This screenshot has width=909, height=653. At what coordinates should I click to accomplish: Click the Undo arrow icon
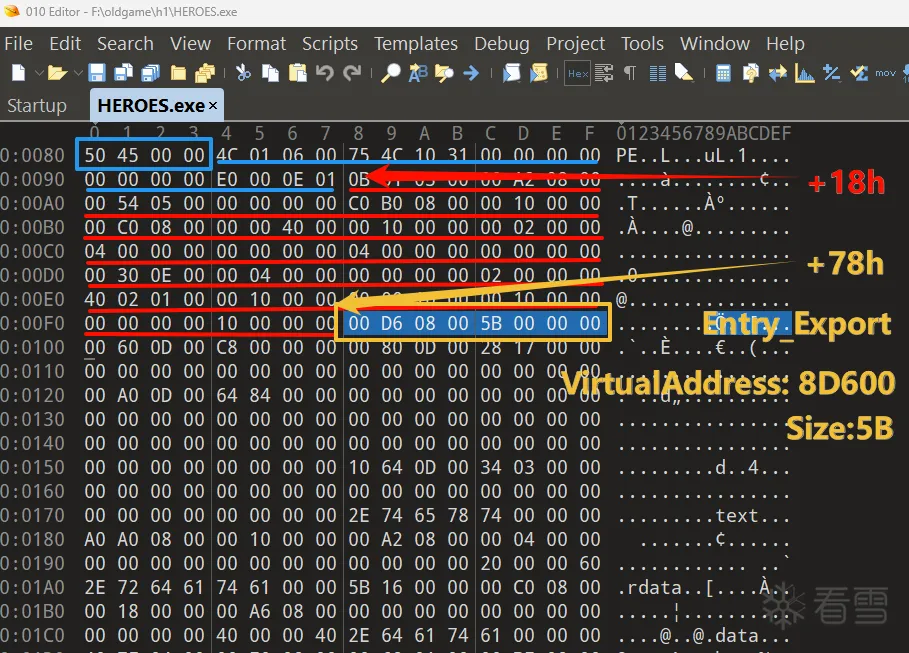pos(324,73)
